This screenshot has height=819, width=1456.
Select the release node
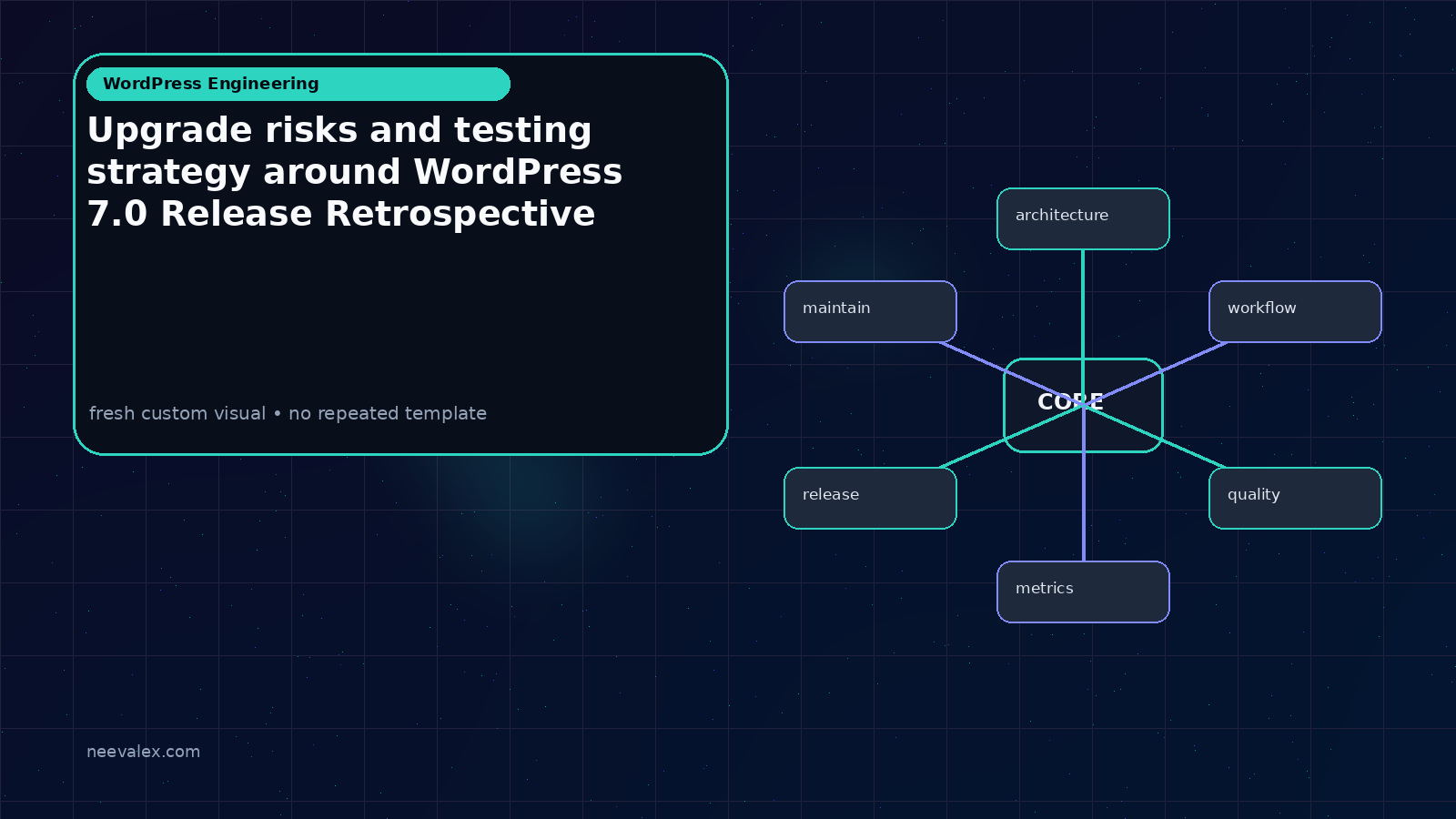(x=870, y=498)
